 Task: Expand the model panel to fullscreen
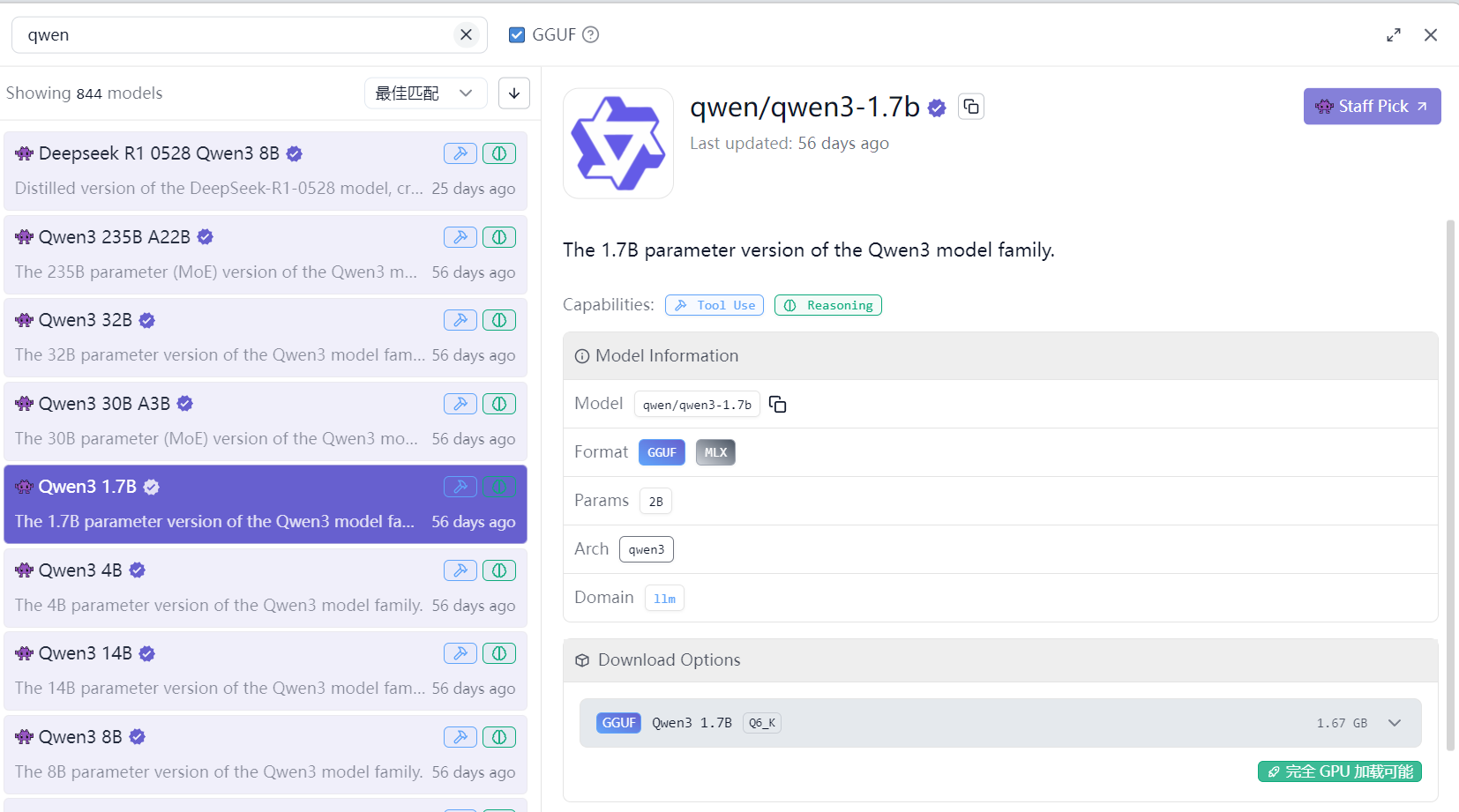(x=1394, y=34)
